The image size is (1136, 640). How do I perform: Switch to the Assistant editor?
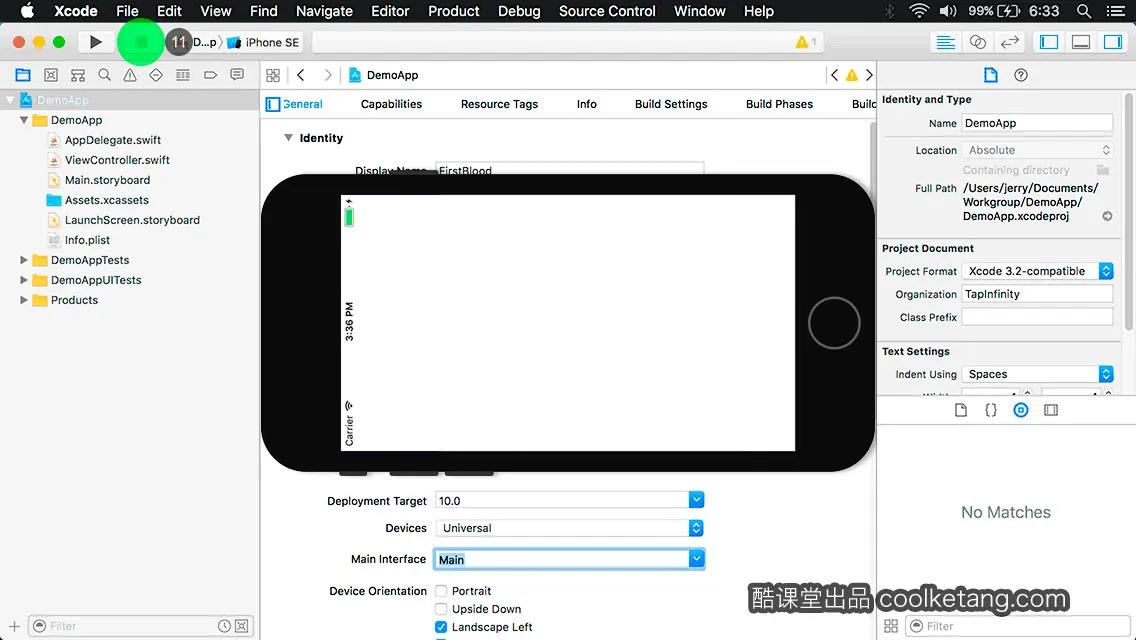point(977,42)
